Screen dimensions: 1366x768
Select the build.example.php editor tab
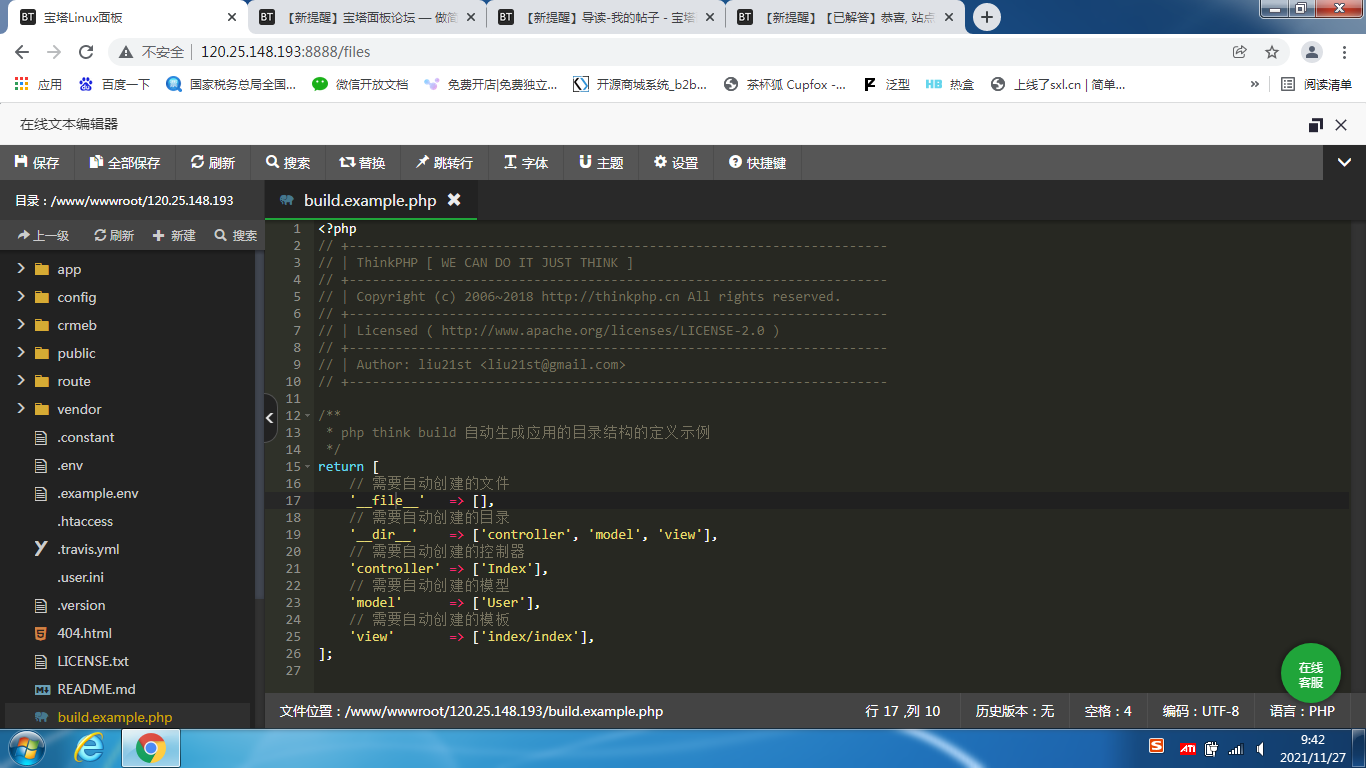point(370,200)
